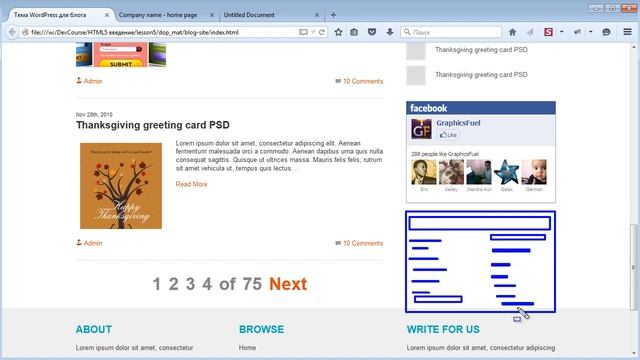Screen dimensions: 640x360
Task: Click the comment bubble icon beside lower 10 Comments
Action: tap(338, 243)
